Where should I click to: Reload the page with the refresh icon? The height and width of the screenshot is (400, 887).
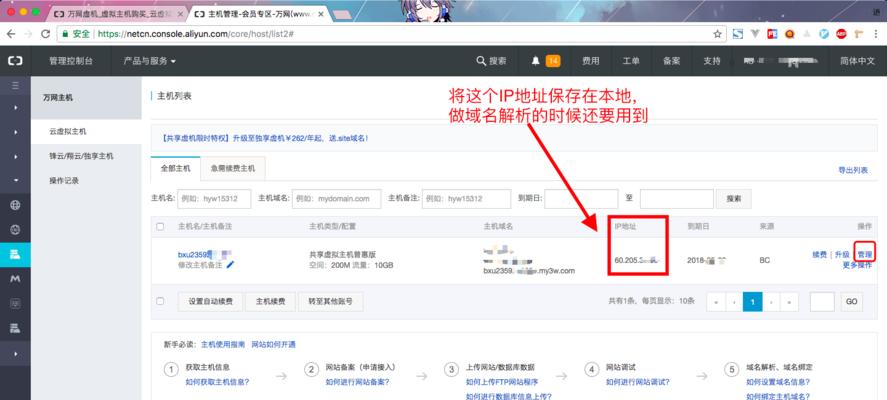[46, 34]
